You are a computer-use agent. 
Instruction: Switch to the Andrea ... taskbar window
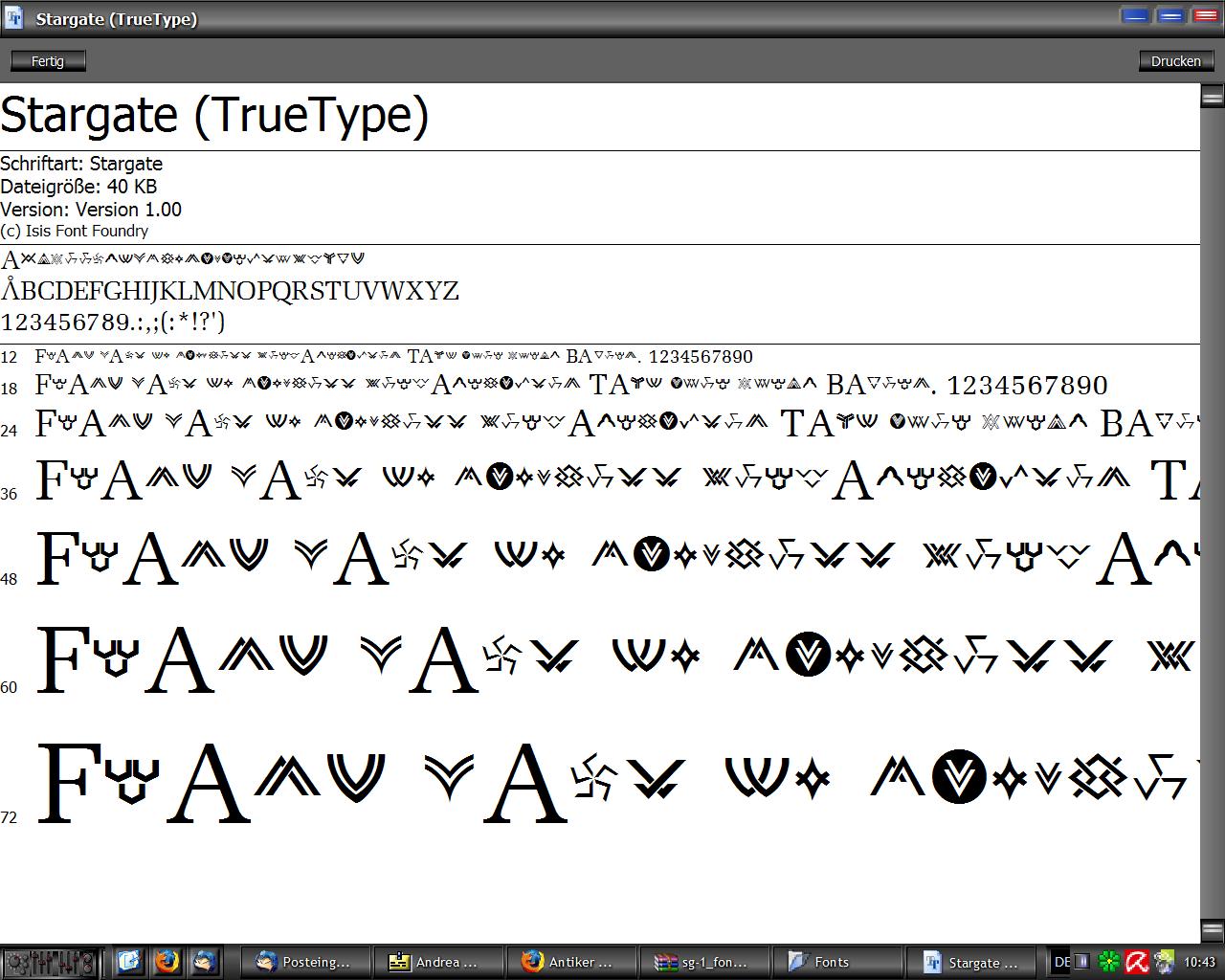pos(436,962)
